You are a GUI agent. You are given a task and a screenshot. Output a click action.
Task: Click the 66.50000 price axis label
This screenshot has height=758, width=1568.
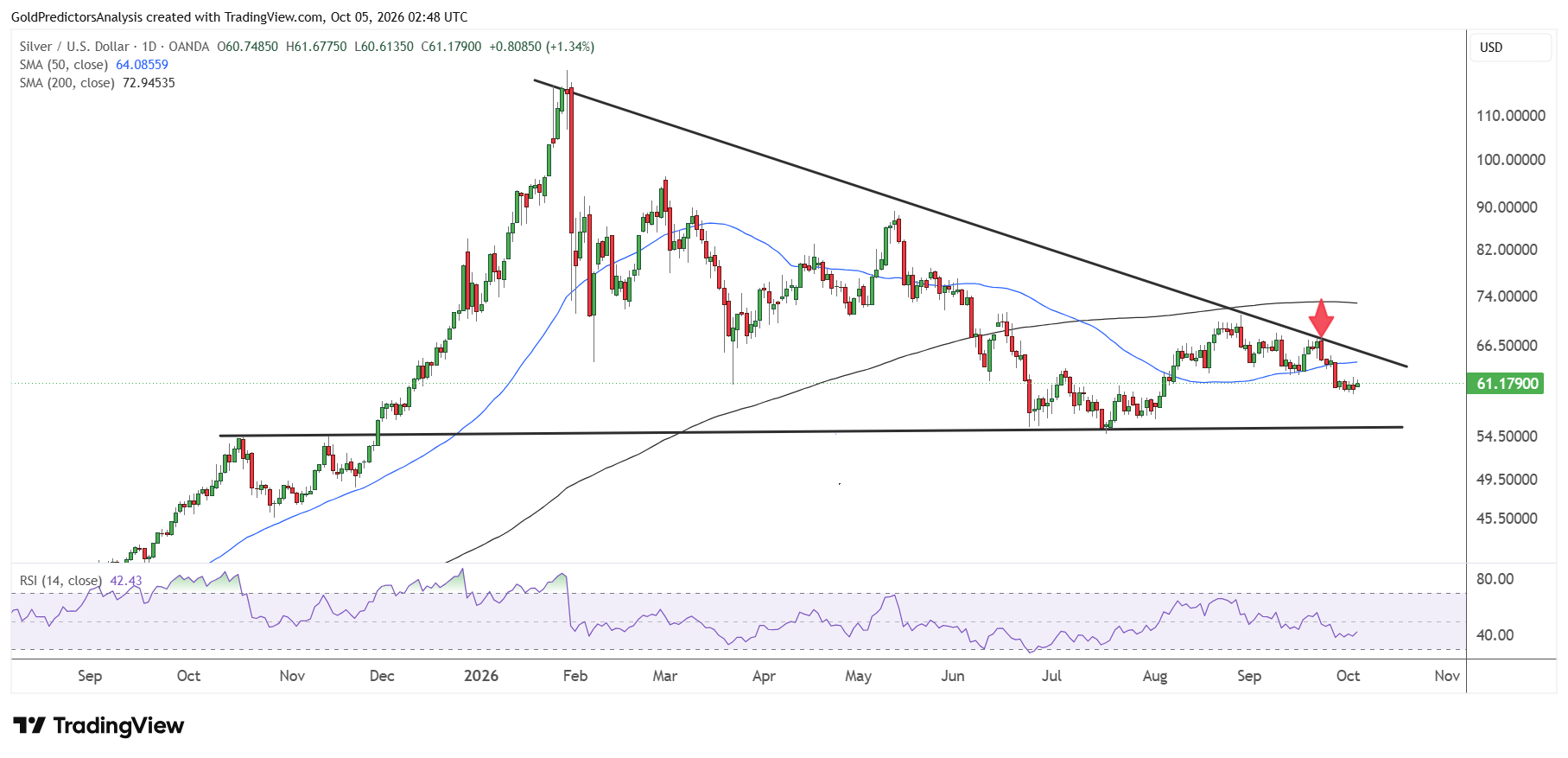(1507, 346)
